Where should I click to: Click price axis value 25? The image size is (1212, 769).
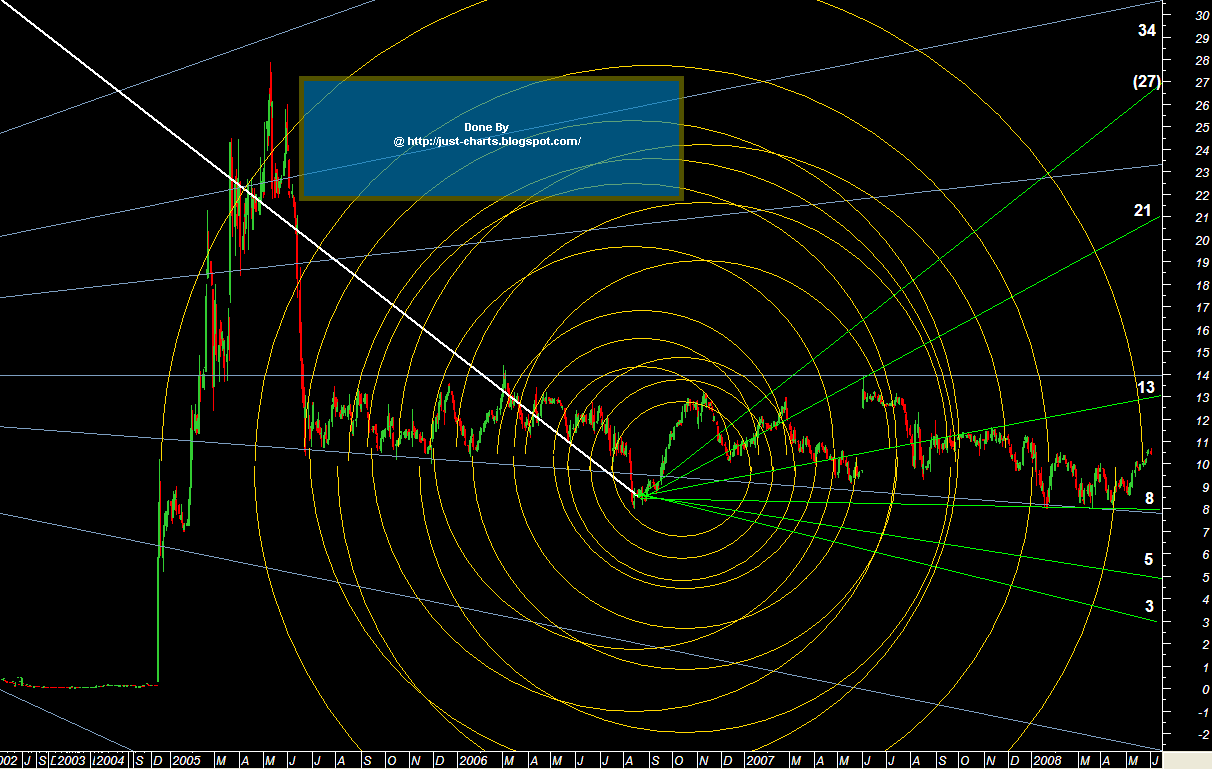pos(1202,128)
